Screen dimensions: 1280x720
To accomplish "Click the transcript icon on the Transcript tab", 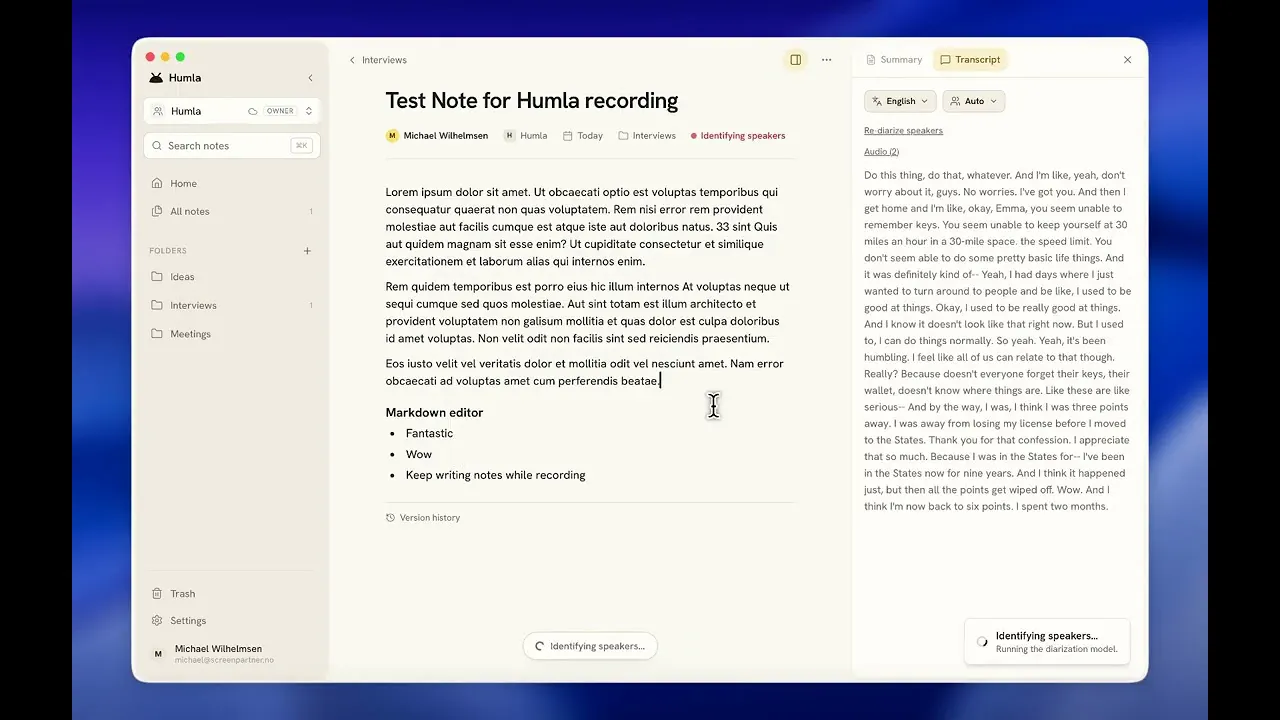I will pyautogui.click(x=945, y=60).
